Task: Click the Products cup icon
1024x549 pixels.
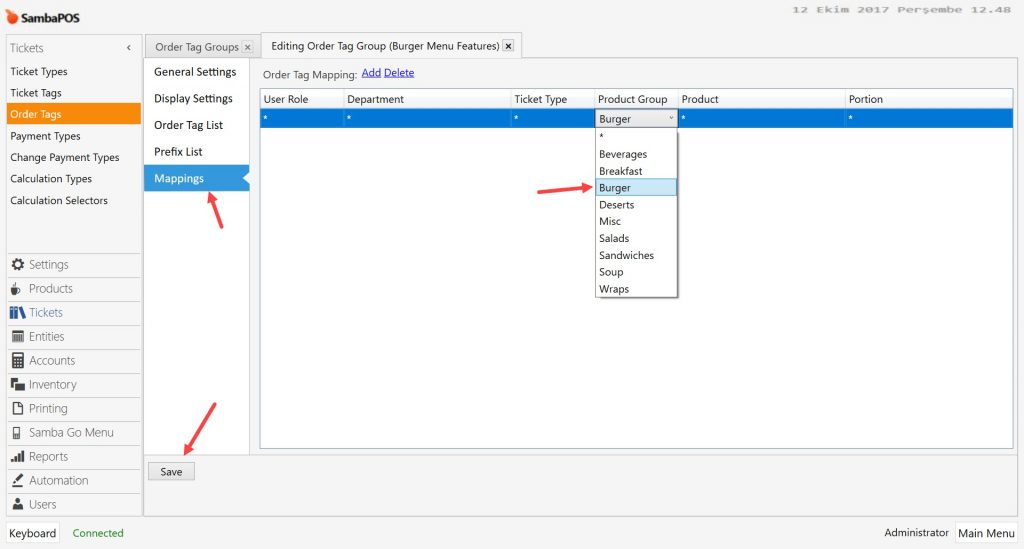Action: [x=16, y=289]
